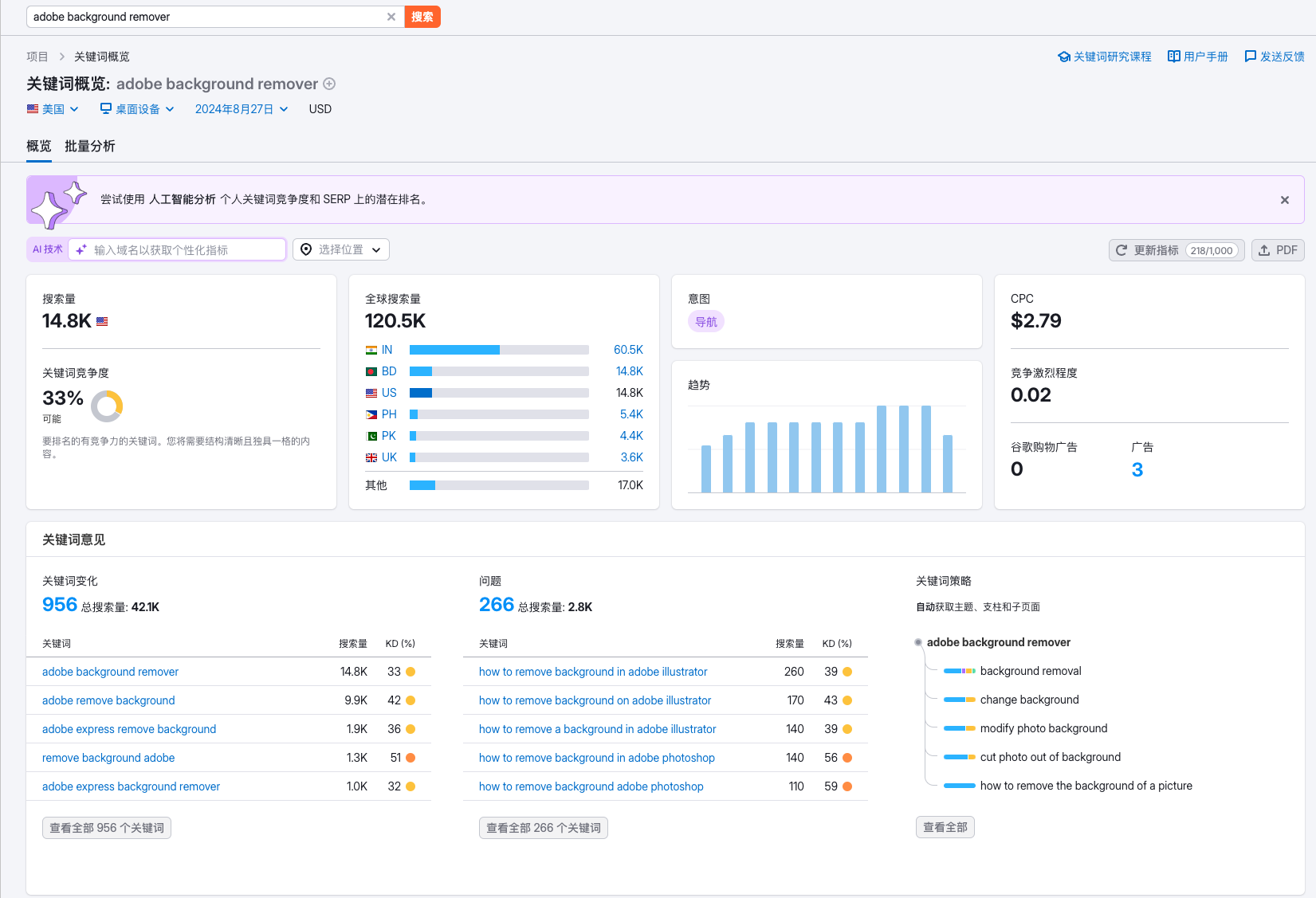Open the 选择位置 location dropdown
Image resolution: width=1316 pixels, height=898 pixels.
341,249
